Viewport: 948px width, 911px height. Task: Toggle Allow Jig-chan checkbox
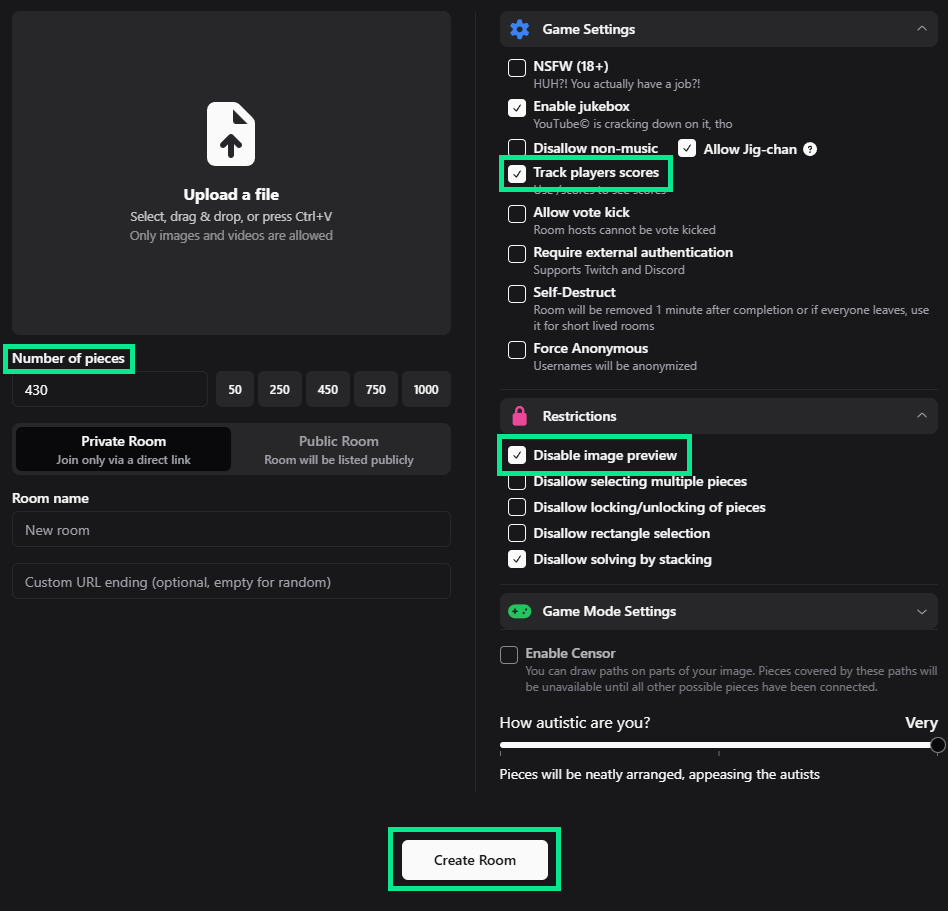pyautogui.click(x=687, y=148)
